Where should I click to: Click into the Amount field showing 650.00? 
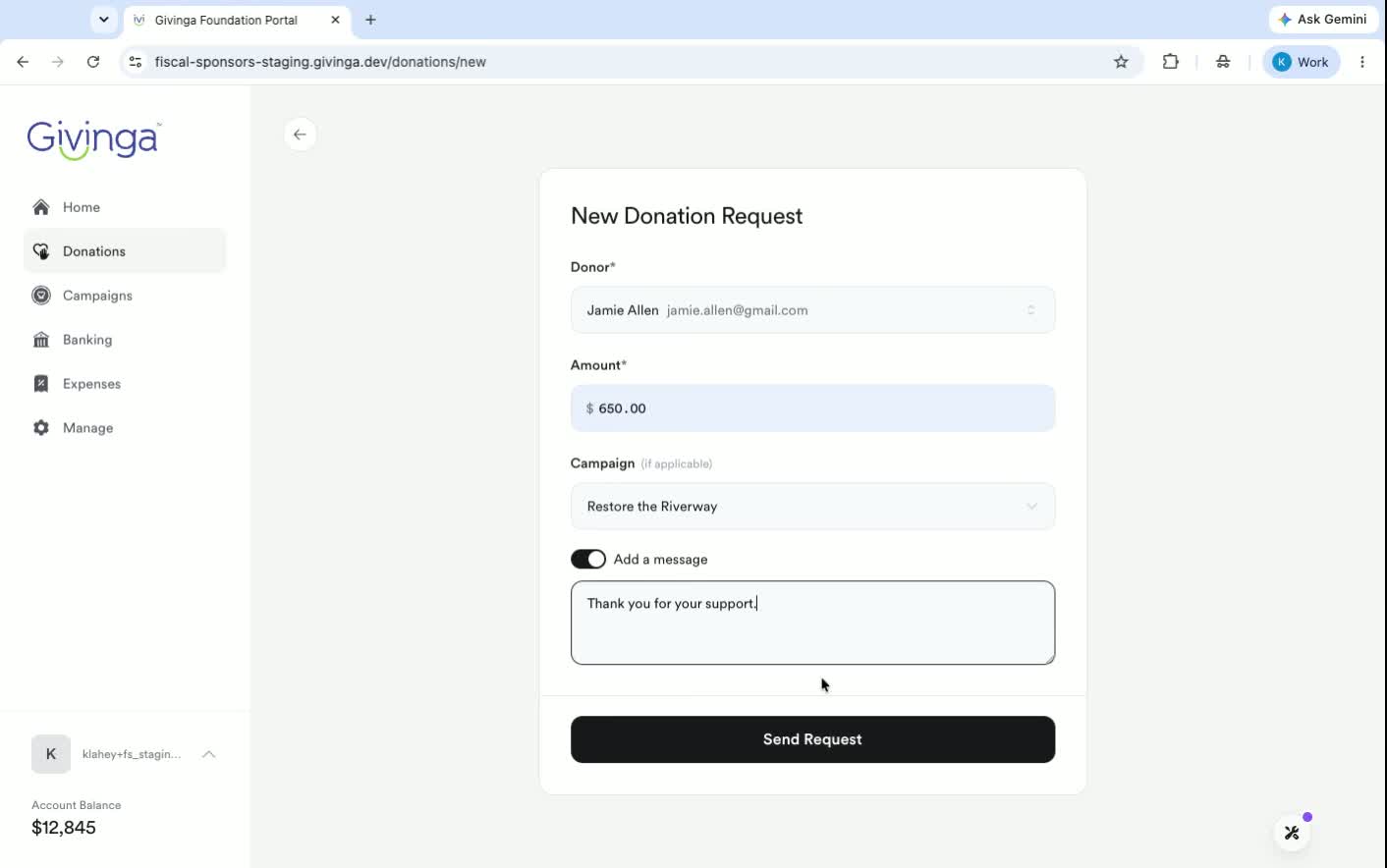[812, 408]
